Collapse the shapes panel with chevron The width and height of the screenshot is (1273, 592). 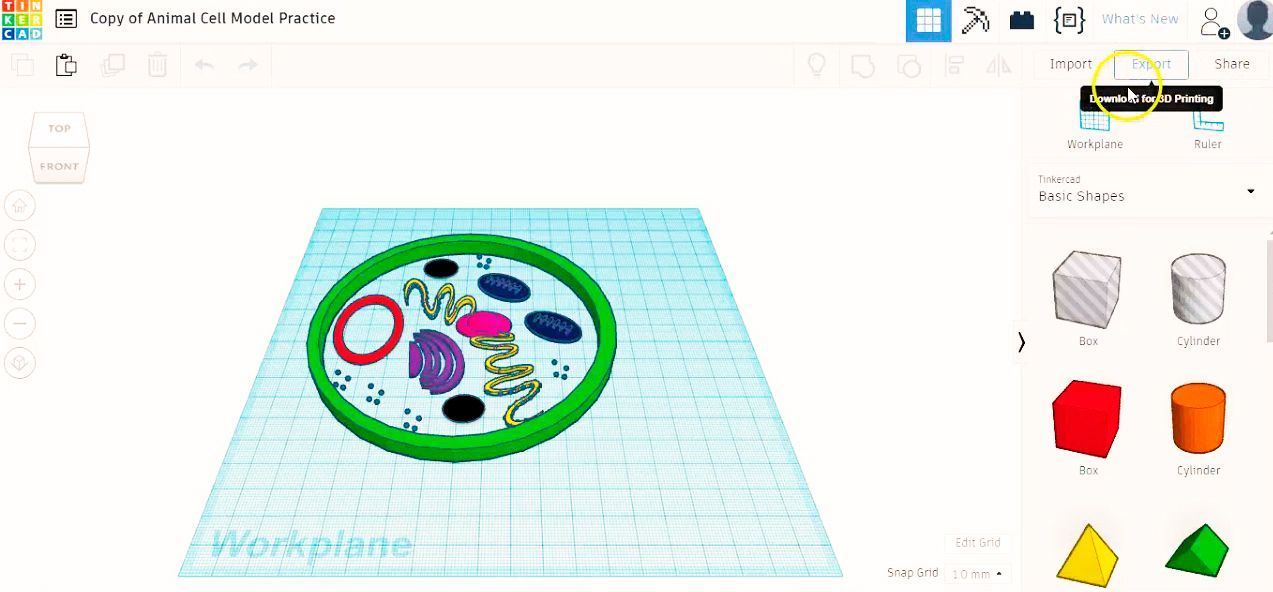click(x=1021, y=342)
